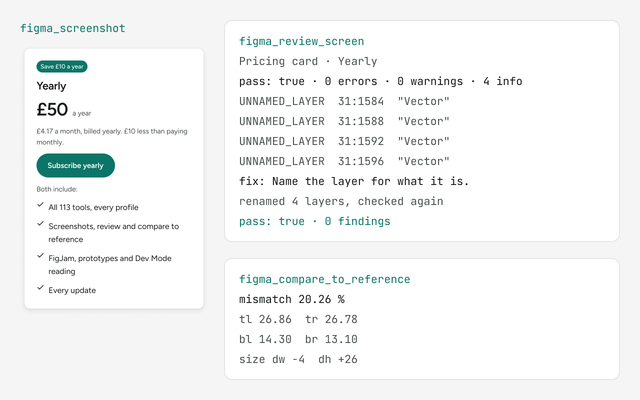Viewport: 640px width, 400px height.
Task: Click 'FigJam, prototypes and Dev Mode reading'
Action: pyautogui.click(x=110, y=264)
